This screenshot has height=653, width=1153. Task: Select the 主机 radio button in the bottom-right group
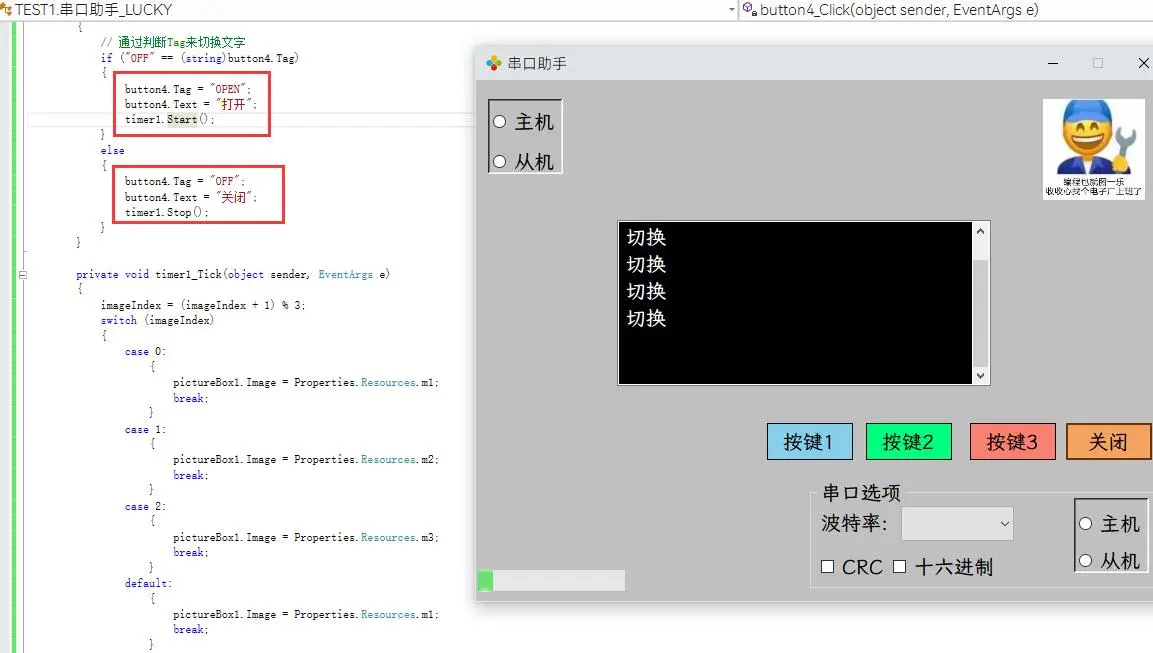[x=1085, y=524]
